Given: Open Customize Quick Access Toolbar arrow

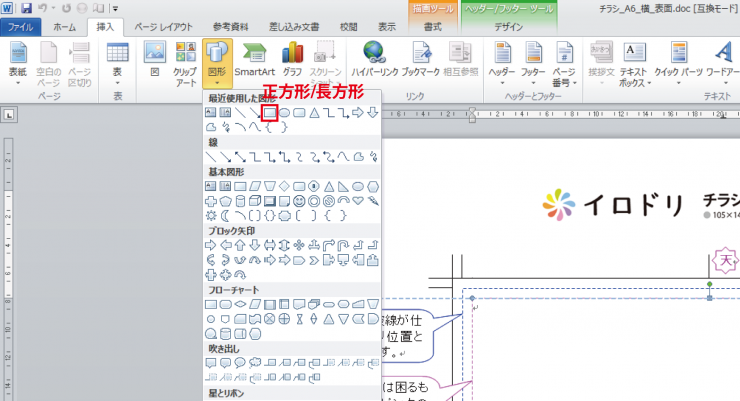Looking at the screenshot, I should (116, 8).
